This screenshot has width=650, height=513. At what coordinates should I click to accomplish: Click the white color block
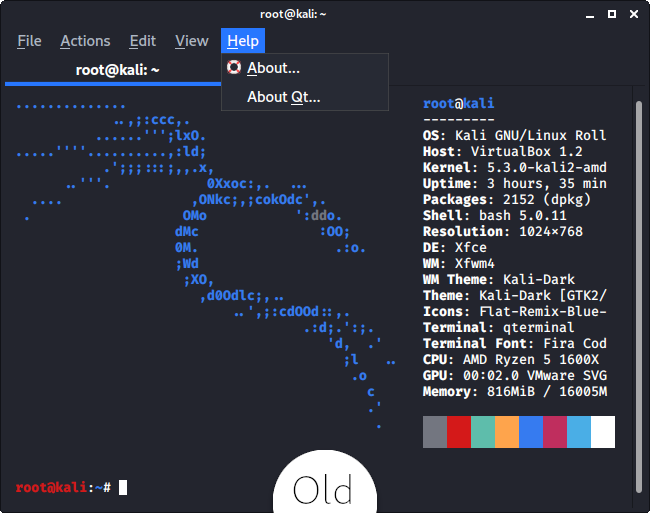pos(603,432)
